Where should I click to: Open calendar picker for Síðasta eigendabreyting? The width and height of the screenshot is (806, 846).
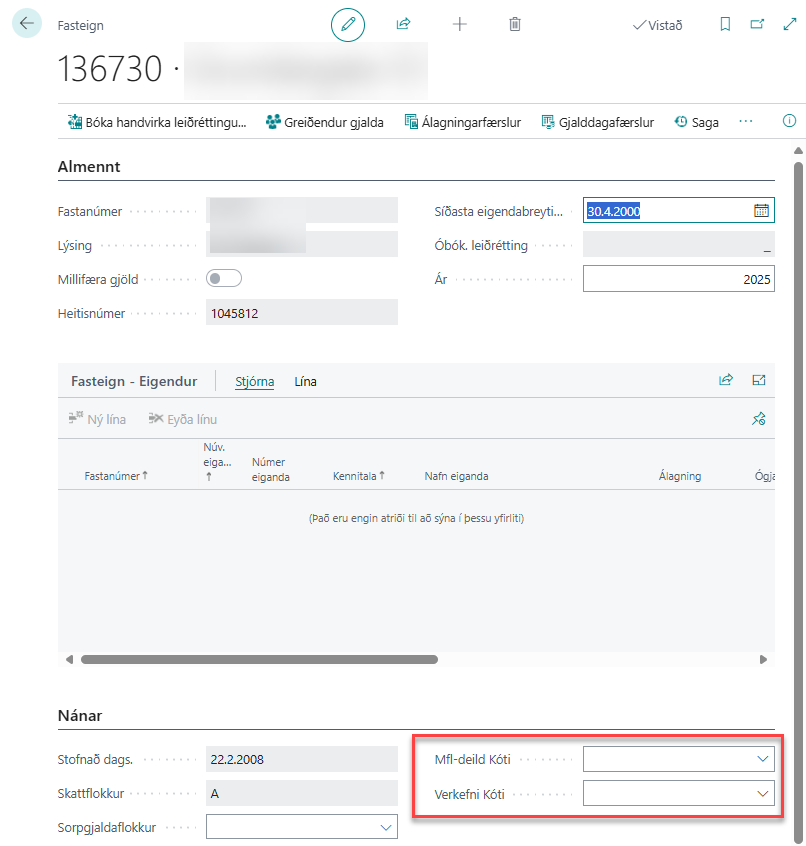tap(761, 210)
